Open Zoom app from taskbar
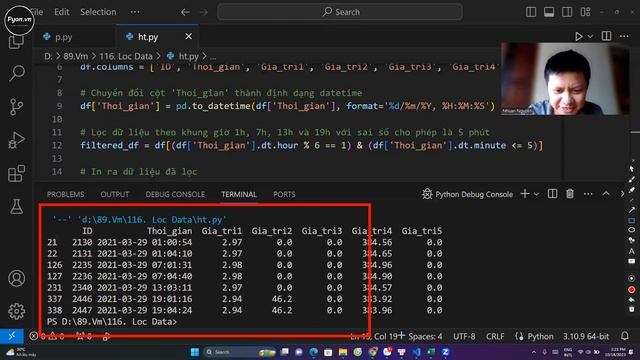Viewport: 640px width, 360px height. pos(445,352)
